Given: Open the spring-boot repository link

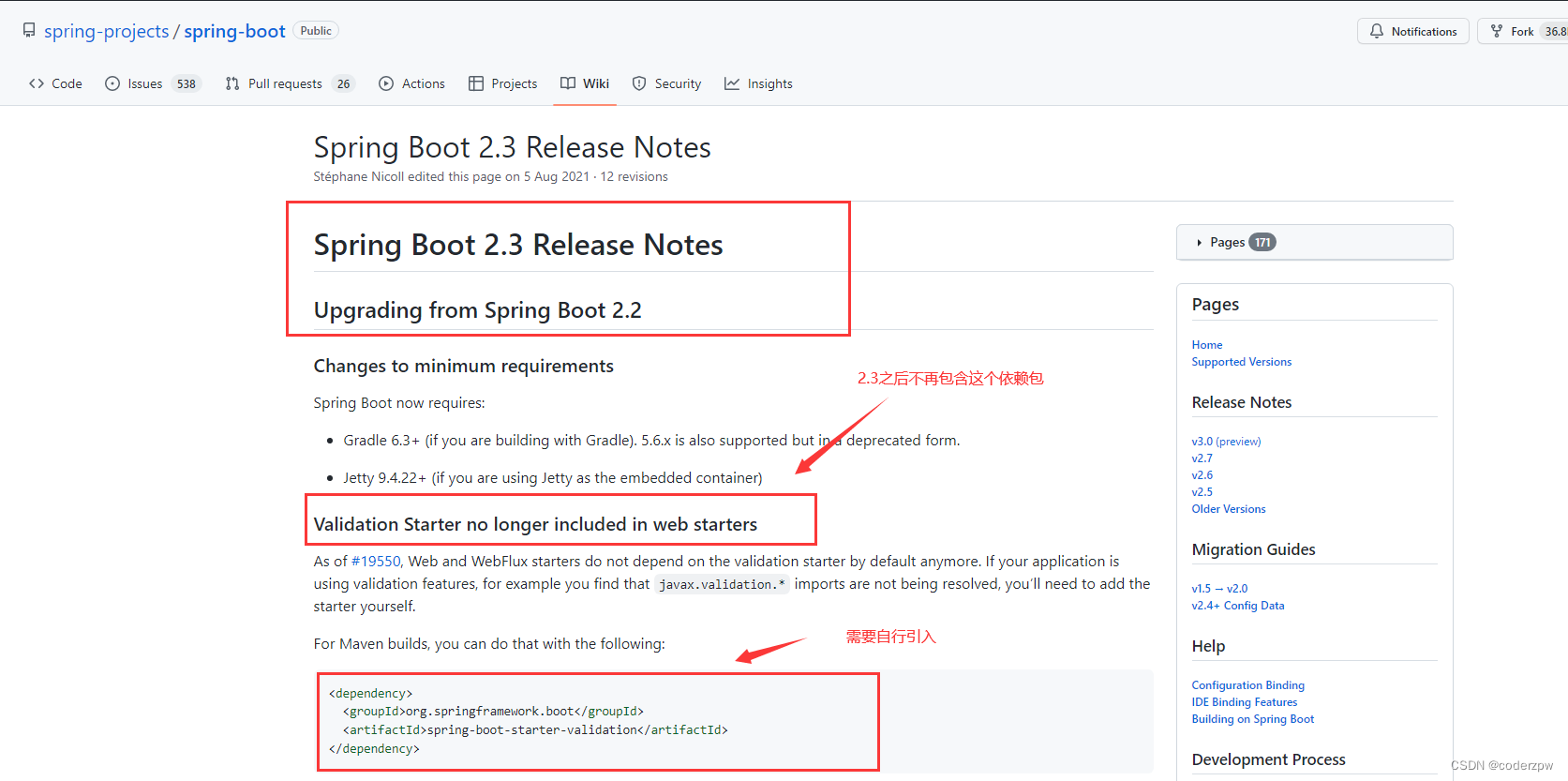Looking at the screenshot, I should [x=234, y=31].
